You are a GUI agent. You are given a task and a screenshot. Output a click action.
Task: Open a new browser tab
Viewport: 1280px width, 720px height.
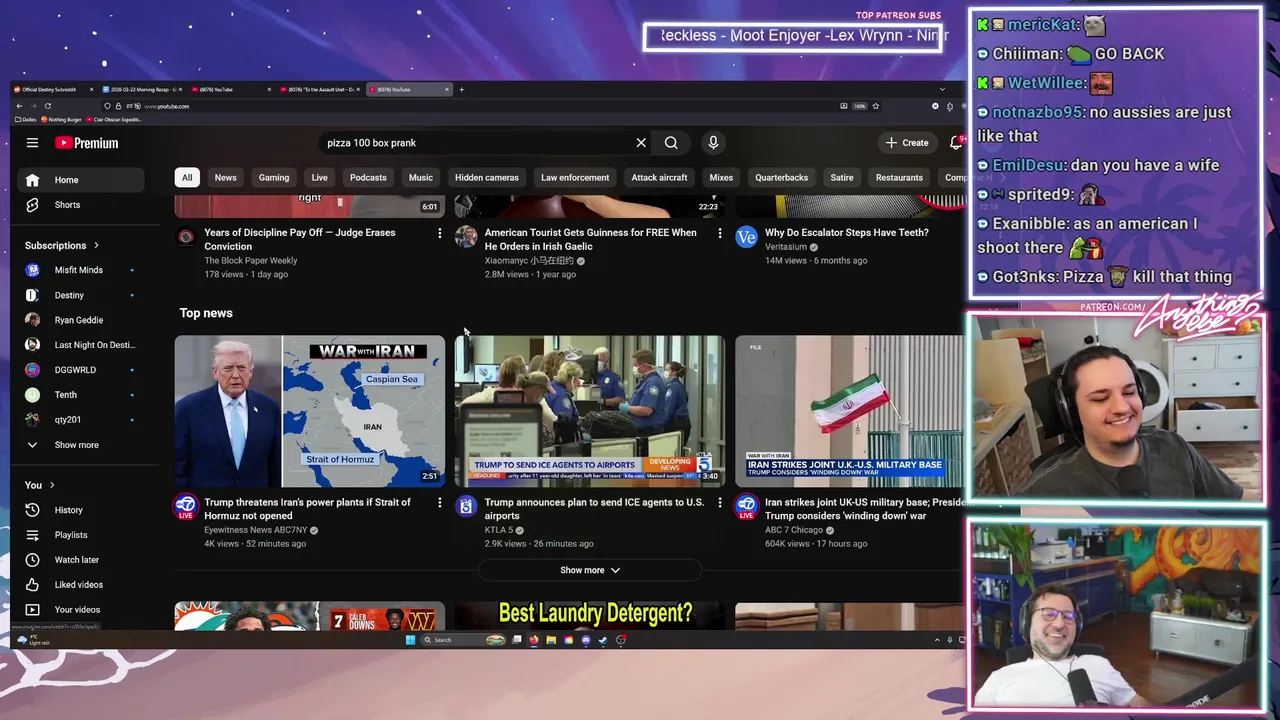(461, 89)
